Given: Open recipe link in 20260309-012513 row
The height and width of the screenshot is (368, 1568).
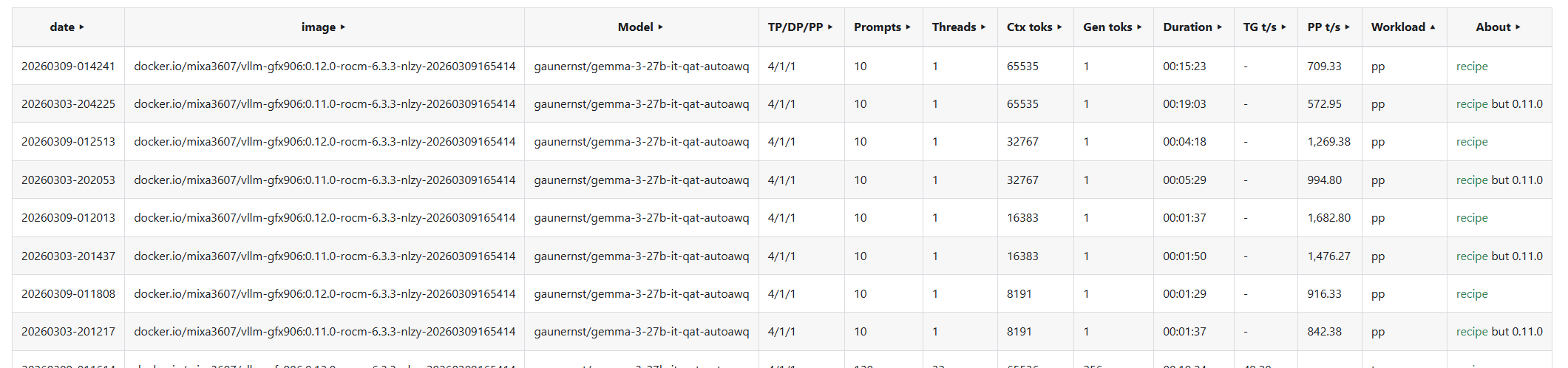Looking at the screenshot, I should point(1472,142).
